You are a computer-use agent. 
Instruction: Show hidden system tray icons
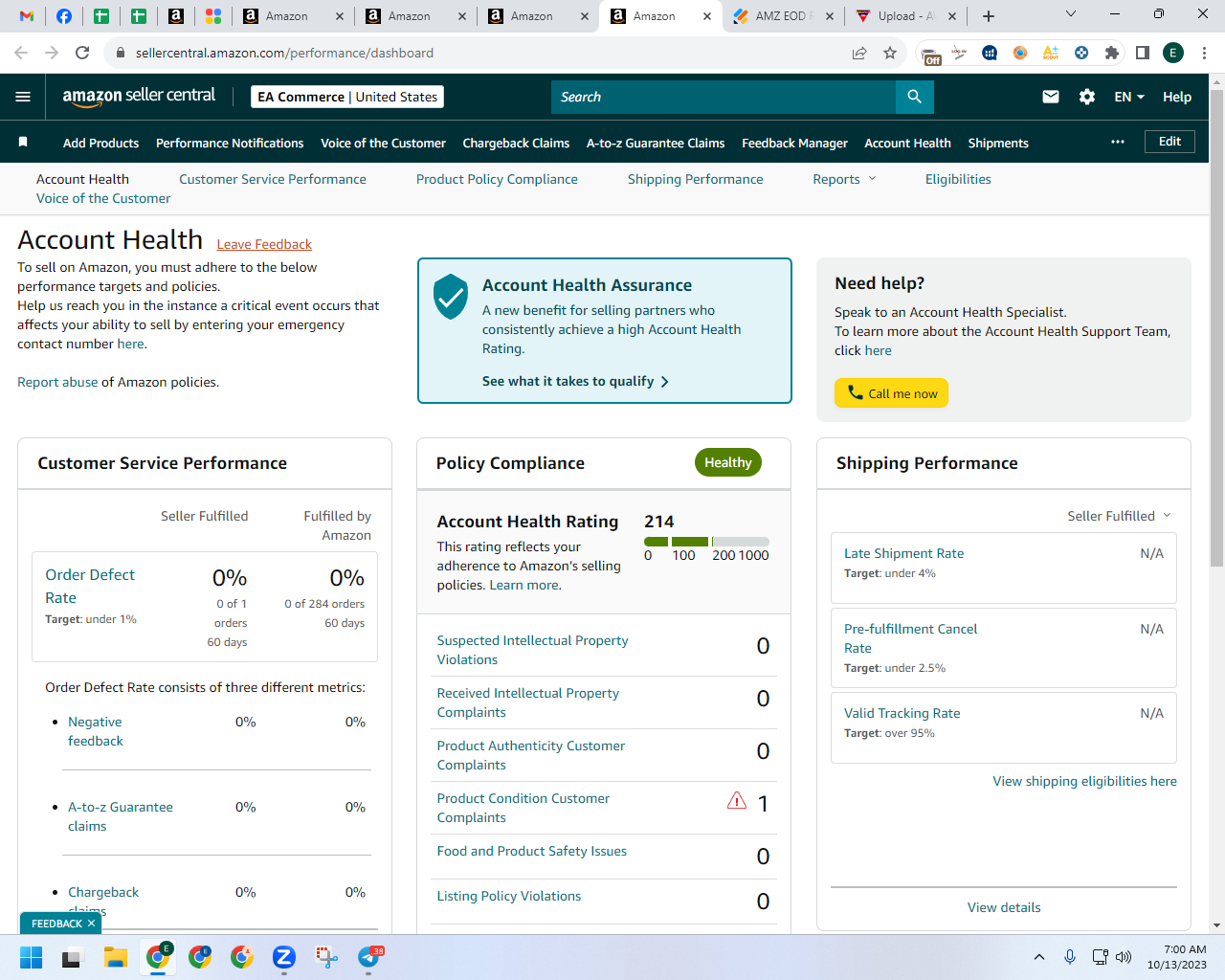tap(1039, 957)
